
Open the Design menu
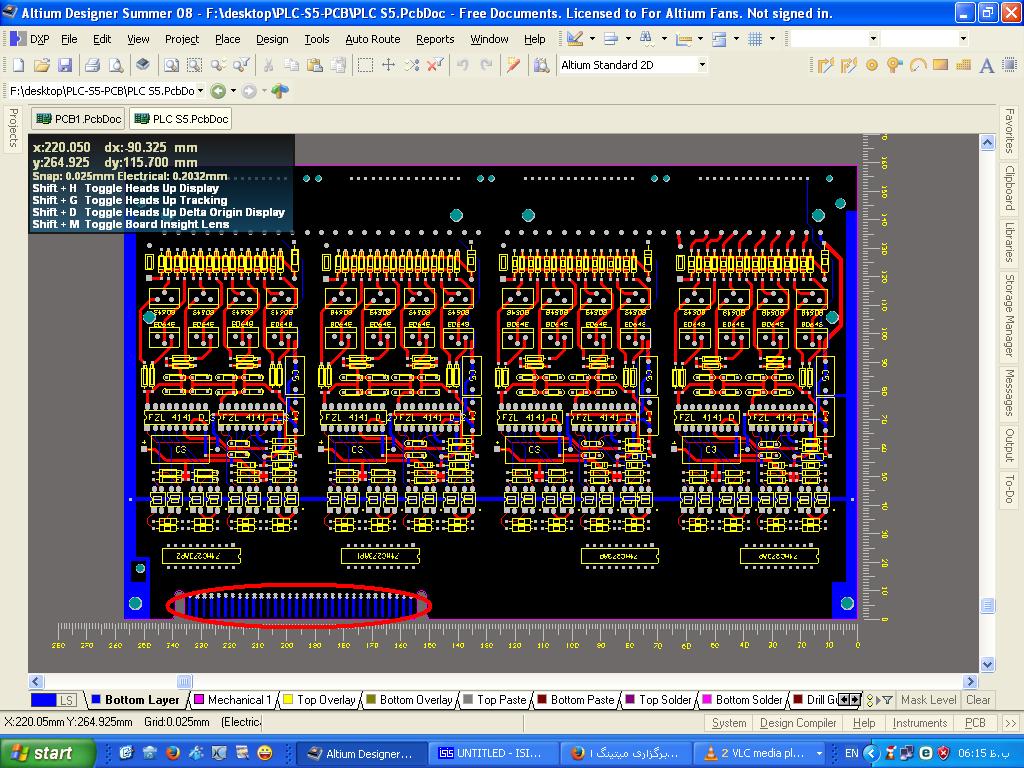tap(272, 39)
